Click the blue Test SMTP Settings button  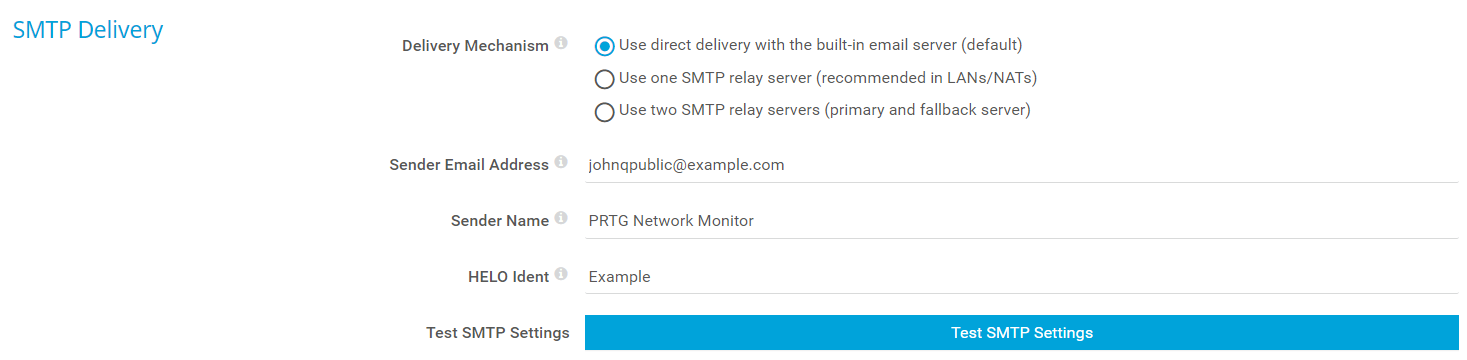tap(1021, 332)
